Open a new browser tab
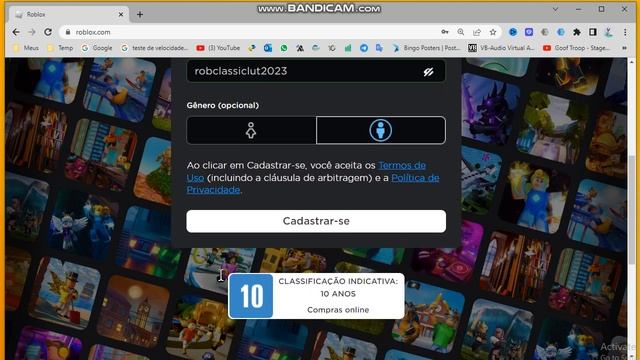Image resolution: width=640 pixels, height=360 pixels. [x=140, y=14]
